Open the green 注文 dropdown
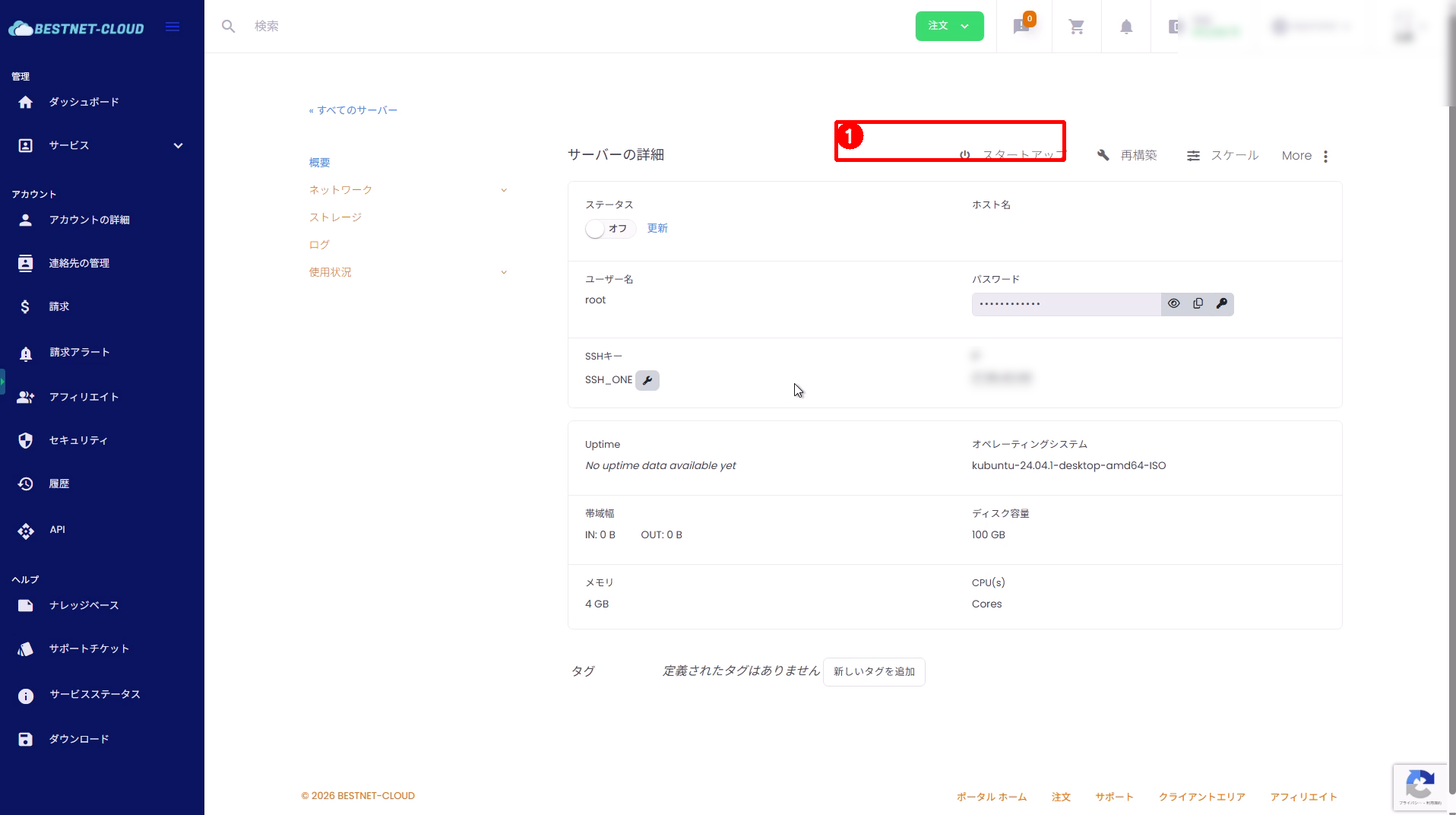This screenshot has height=815, width=1456. pos(949,27)
